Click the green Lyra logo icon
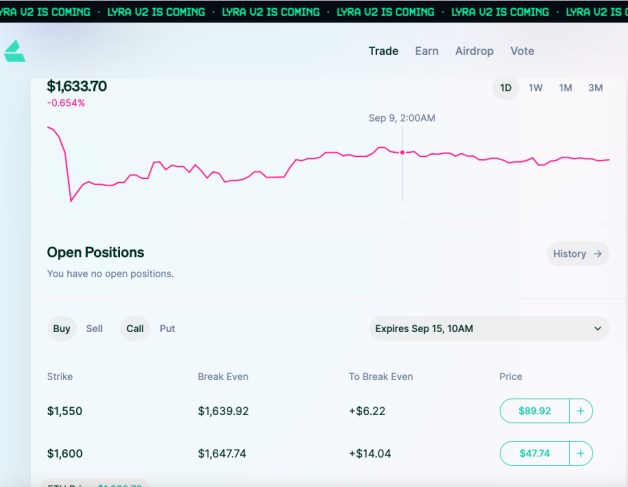628x487 pixels. click(x=14, y=51)
